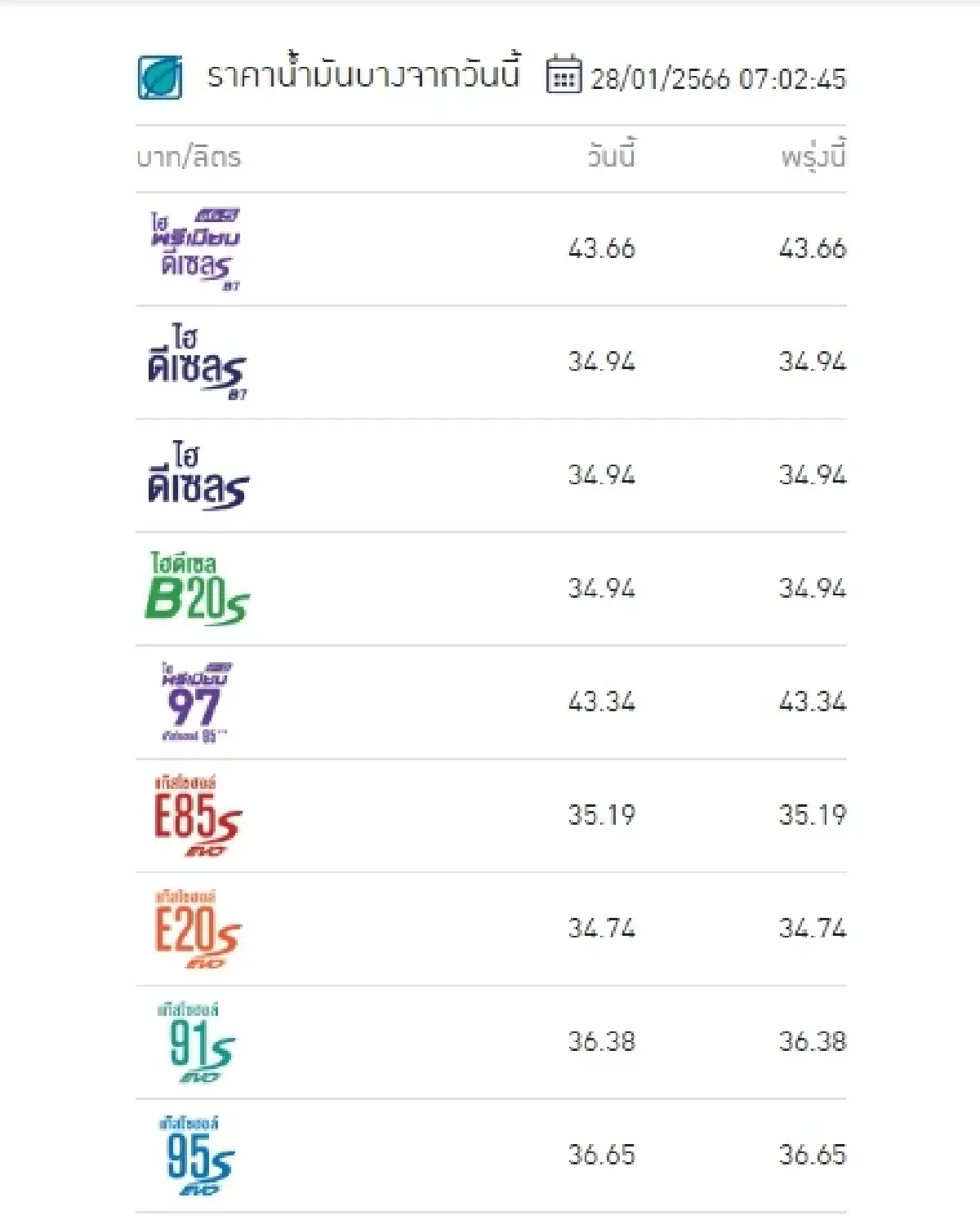
Task: Click the E85 price value 35.19
Action: click(602, 813)
